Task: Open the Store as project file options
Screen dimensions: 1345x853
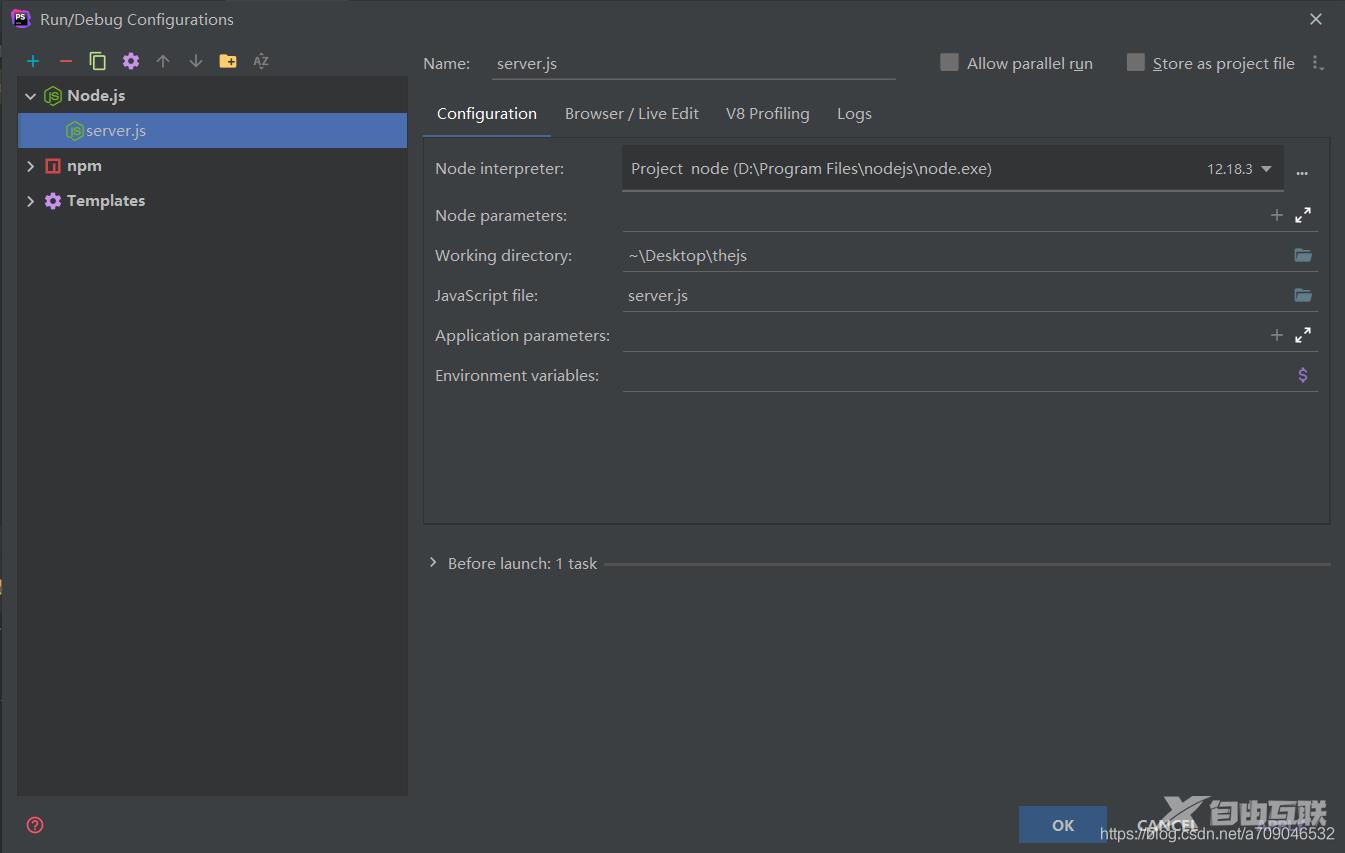Action: point(1318,63)
